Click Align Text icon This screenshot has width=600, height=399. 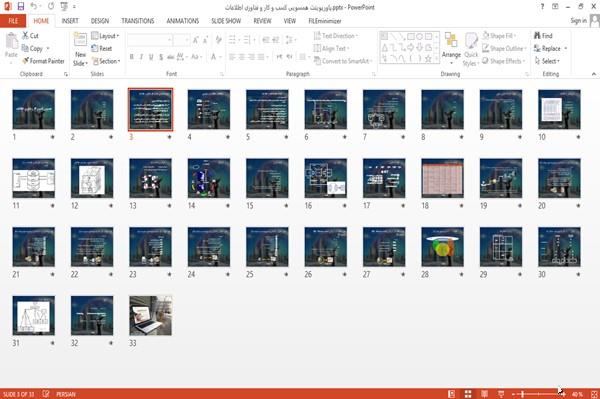pyautogui.click(x=317, y=48)
